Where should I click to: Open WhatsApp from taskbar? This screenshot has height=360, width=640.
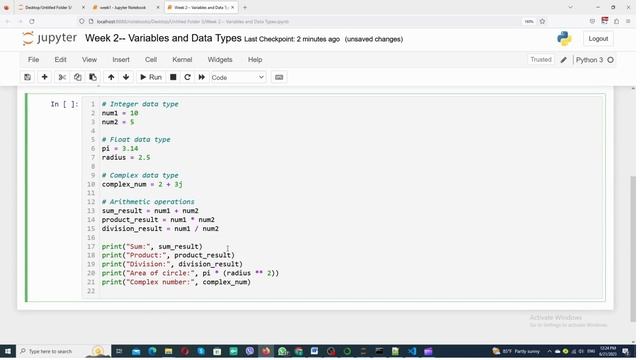[x=282, y=351]
